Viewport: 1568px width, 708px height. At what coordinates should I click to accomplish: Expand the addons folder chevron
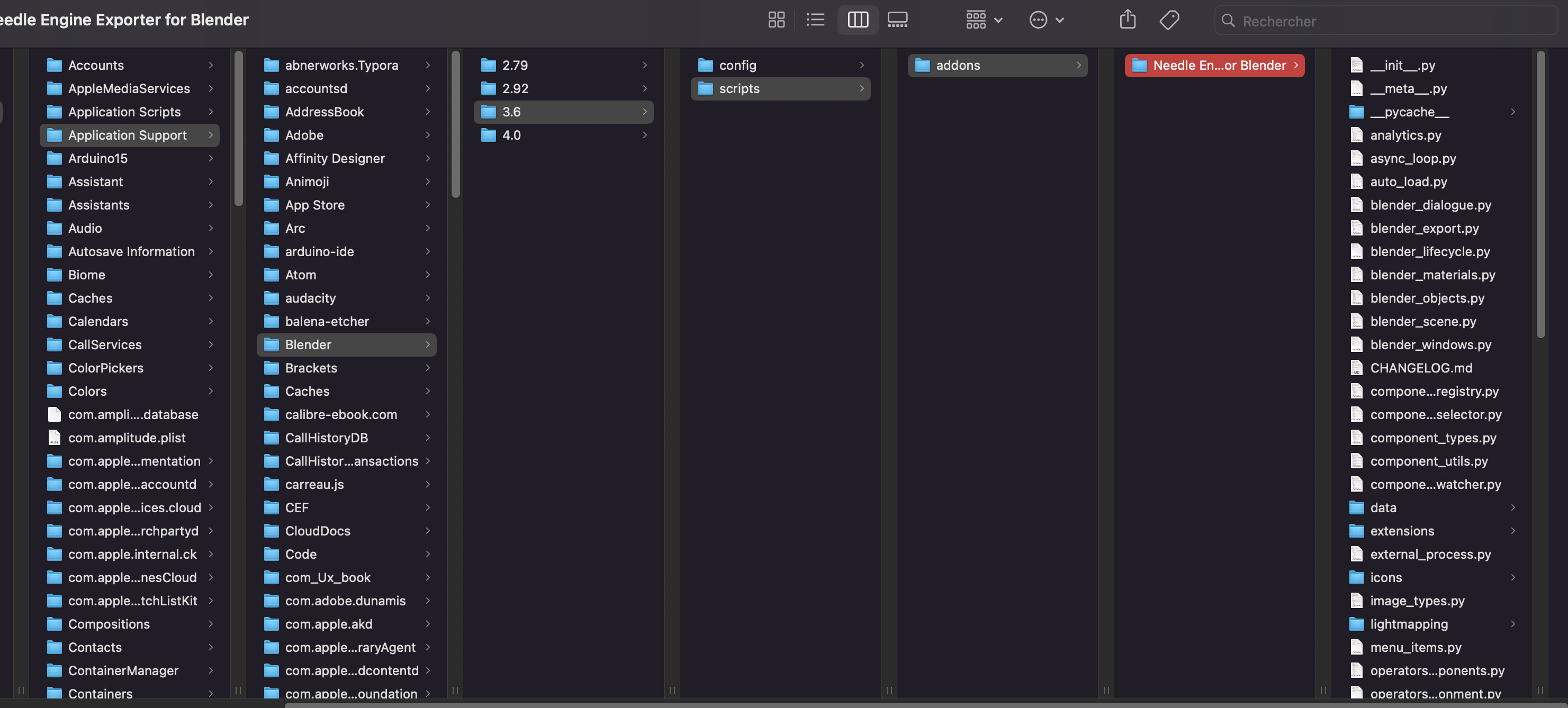coord(1079,65)
